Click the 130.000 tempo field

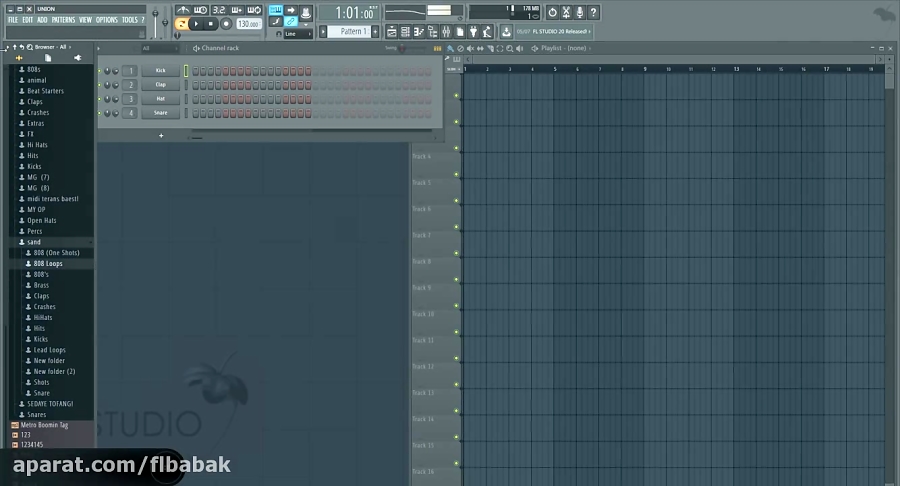pos(249,24)
